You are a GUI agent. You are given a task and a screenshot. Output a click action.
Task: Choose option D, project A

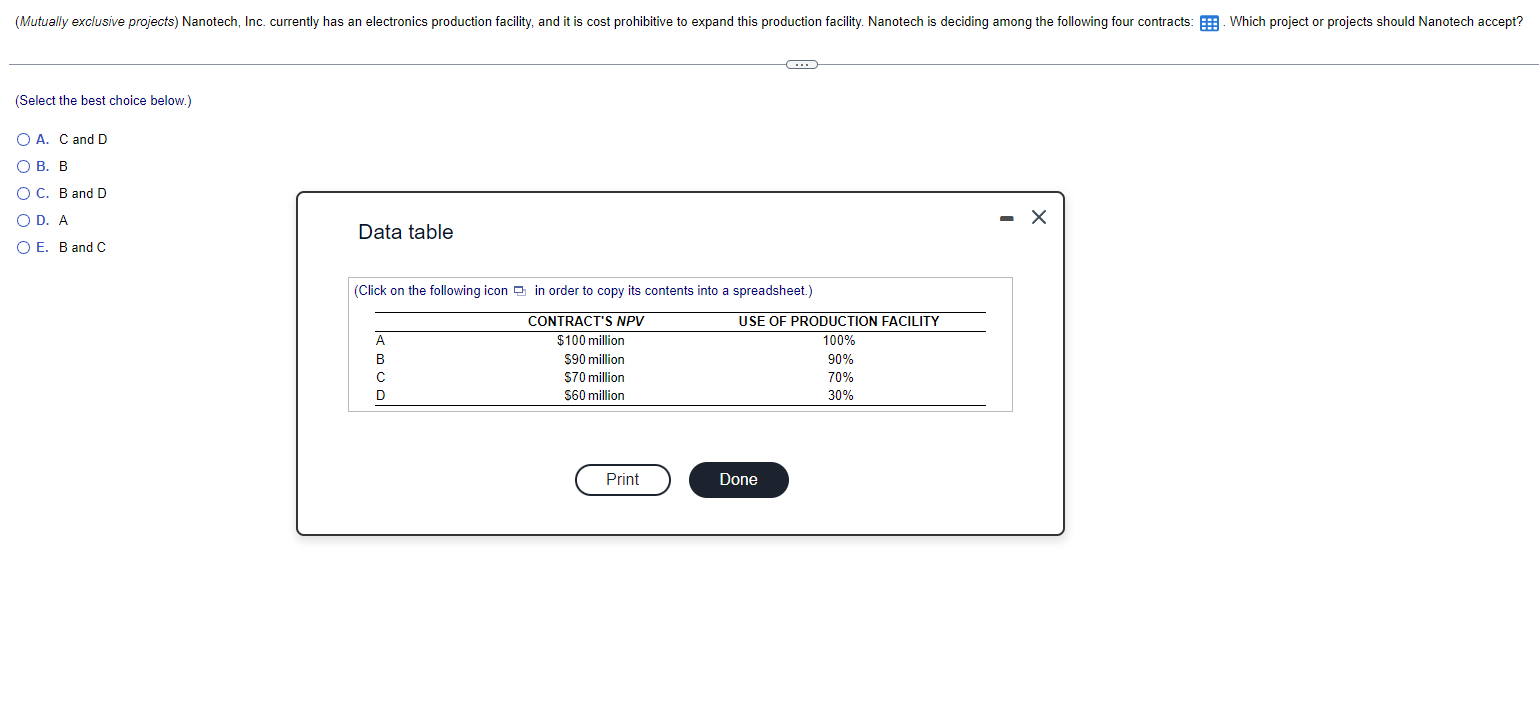tap(22, 220)
